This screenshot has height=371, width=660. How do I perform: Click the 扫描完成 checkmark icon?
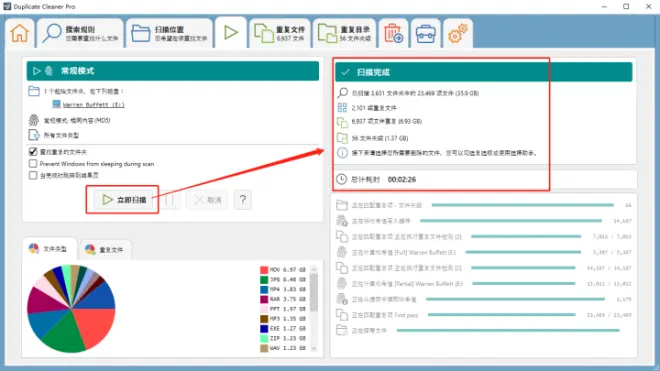tap(345, 72)
